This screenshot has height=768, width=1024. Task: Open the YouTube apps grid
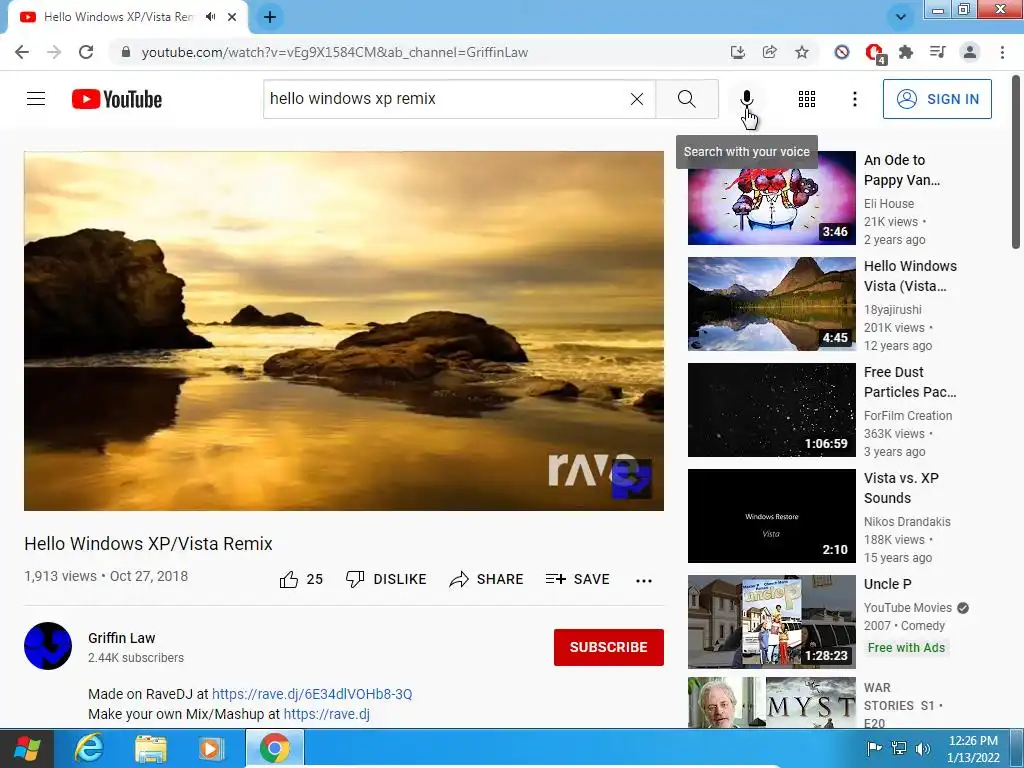coord(807,99)
